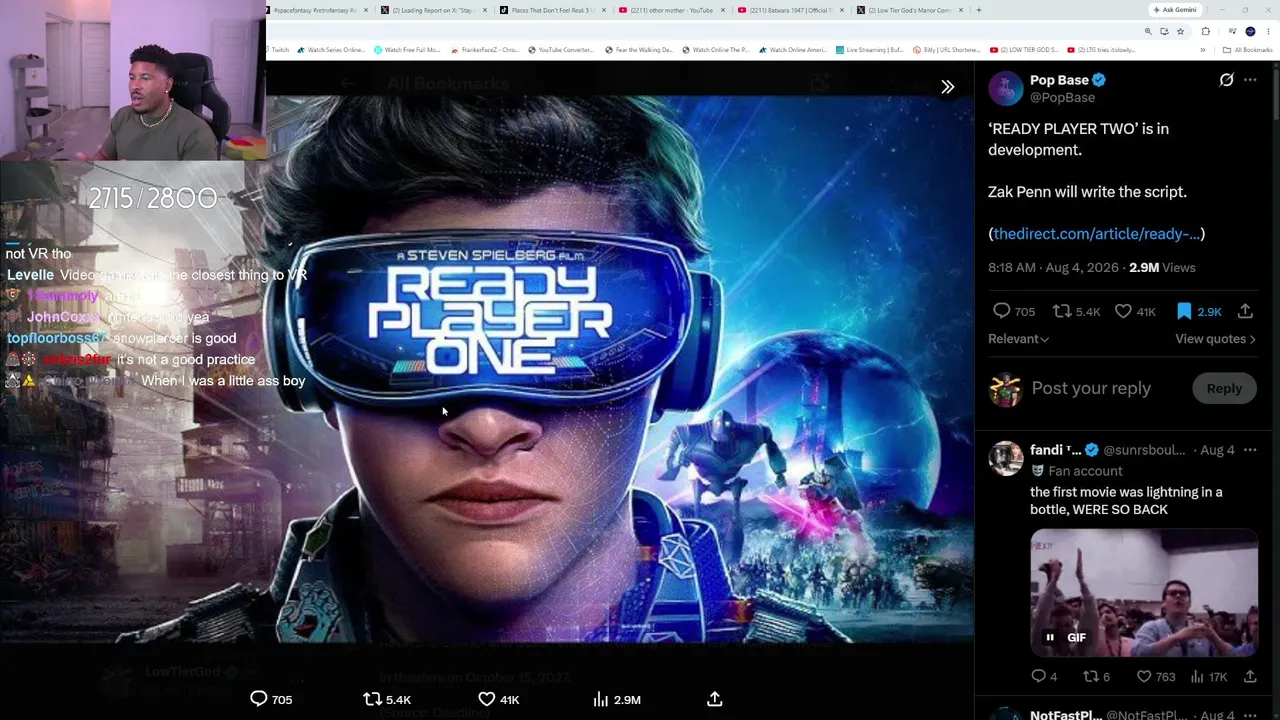Screen dimensions: 1280x720
Task: Click the zoom magnifier icon in address bar
Action: tap(1148, 31)
